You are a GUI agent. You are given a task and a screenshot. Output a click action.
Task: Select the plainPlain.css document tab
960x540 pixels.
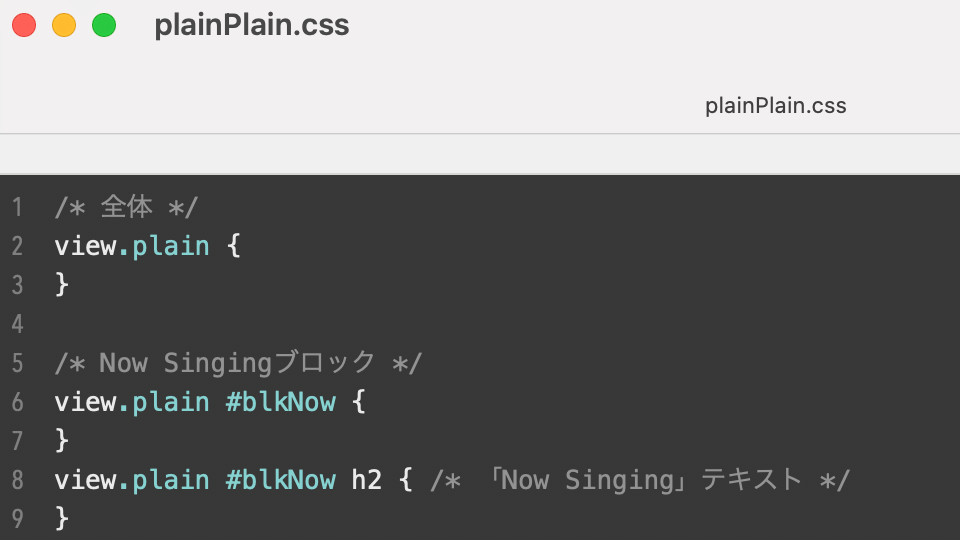coord(775,106)
